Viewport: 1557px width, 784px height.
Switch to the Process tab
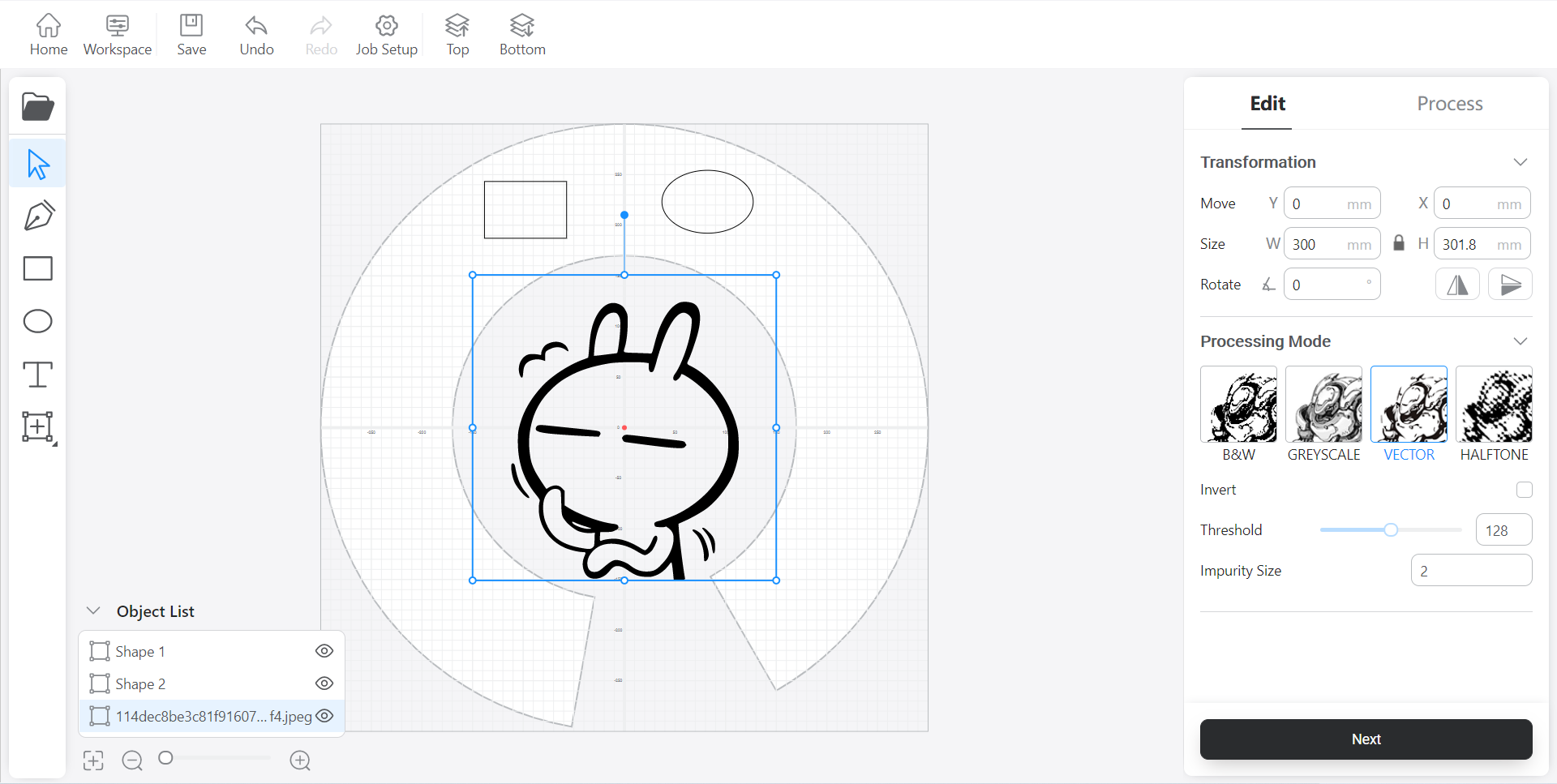click(x=1450, y=104)
